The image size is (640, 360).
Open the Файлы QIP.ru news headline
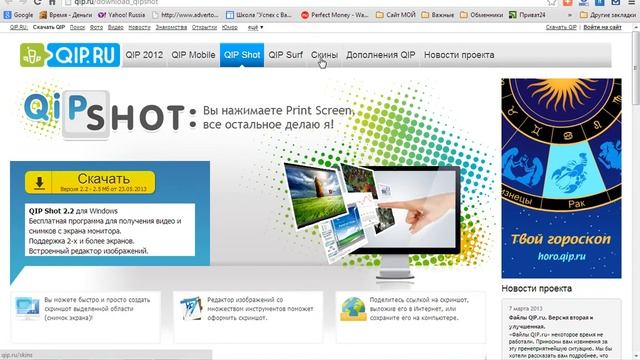coord(551,322)
